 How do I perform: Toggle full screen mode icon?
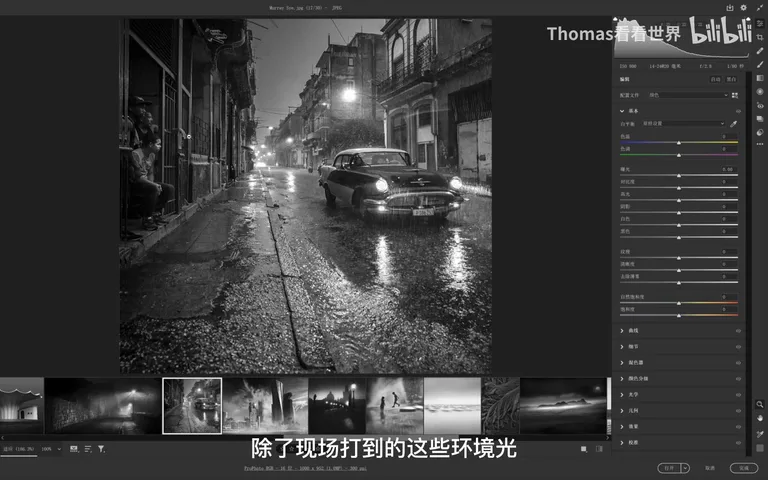click(759, 8)
